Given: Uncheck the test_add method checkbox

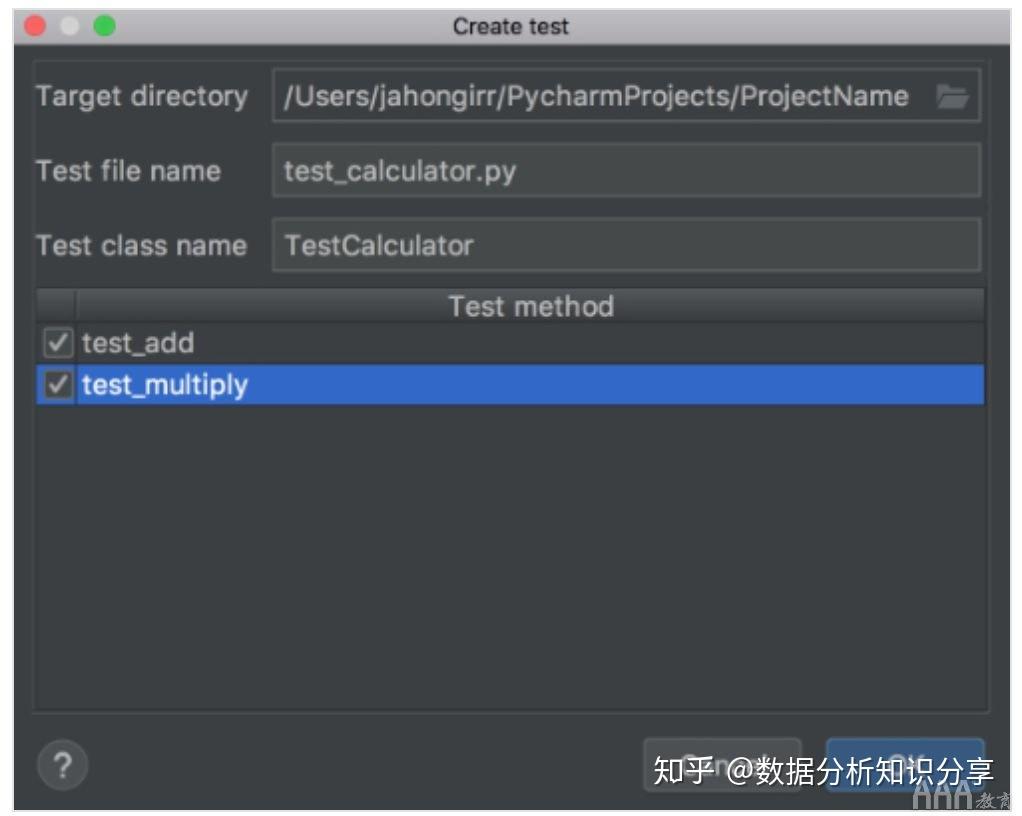Looking at the screenshot, I should point(56,343).
